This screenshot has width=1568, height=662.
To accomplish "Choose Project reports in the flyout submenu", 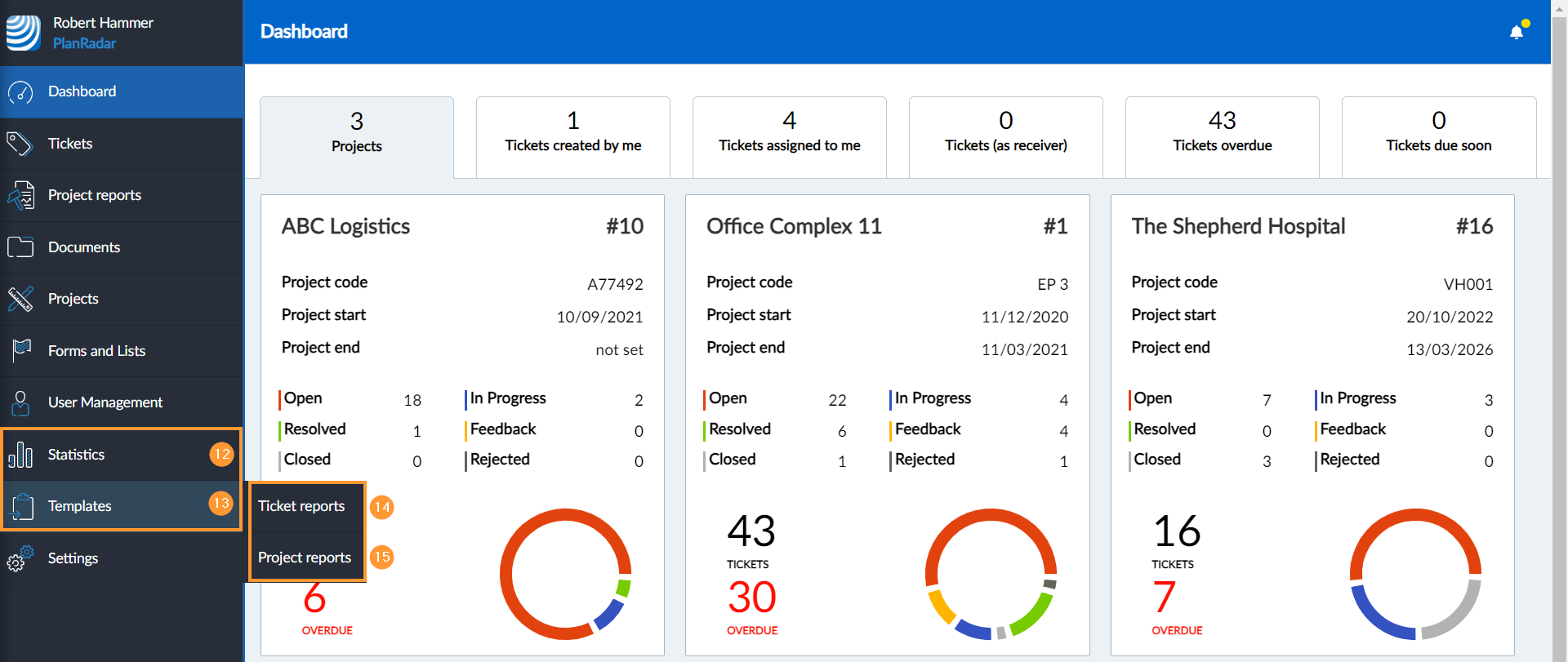I will point(305,558).
